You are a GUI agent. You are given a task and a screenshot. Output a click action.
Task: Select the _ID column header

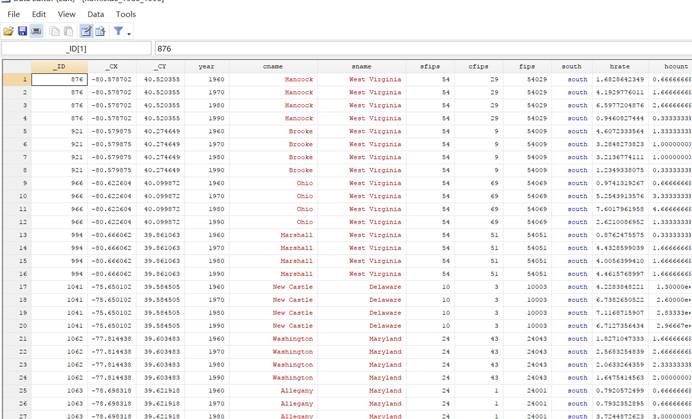pos(59,67)
